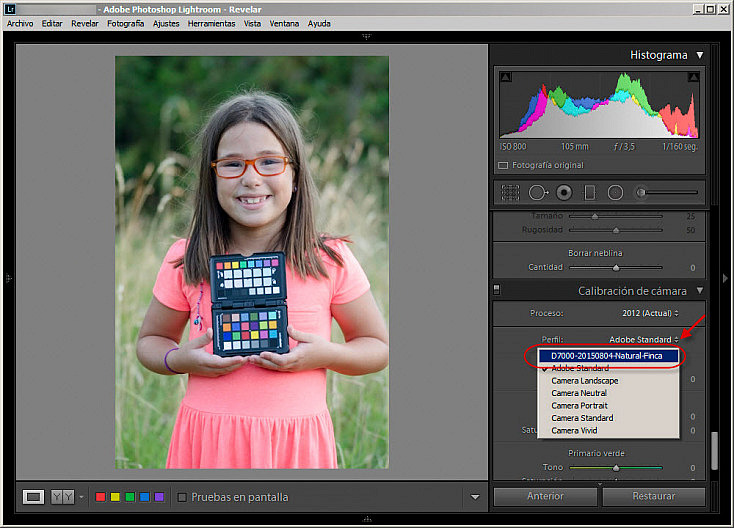Open the Revelar menu
This screenshot has height=528, width=734.
click(85, 23)
